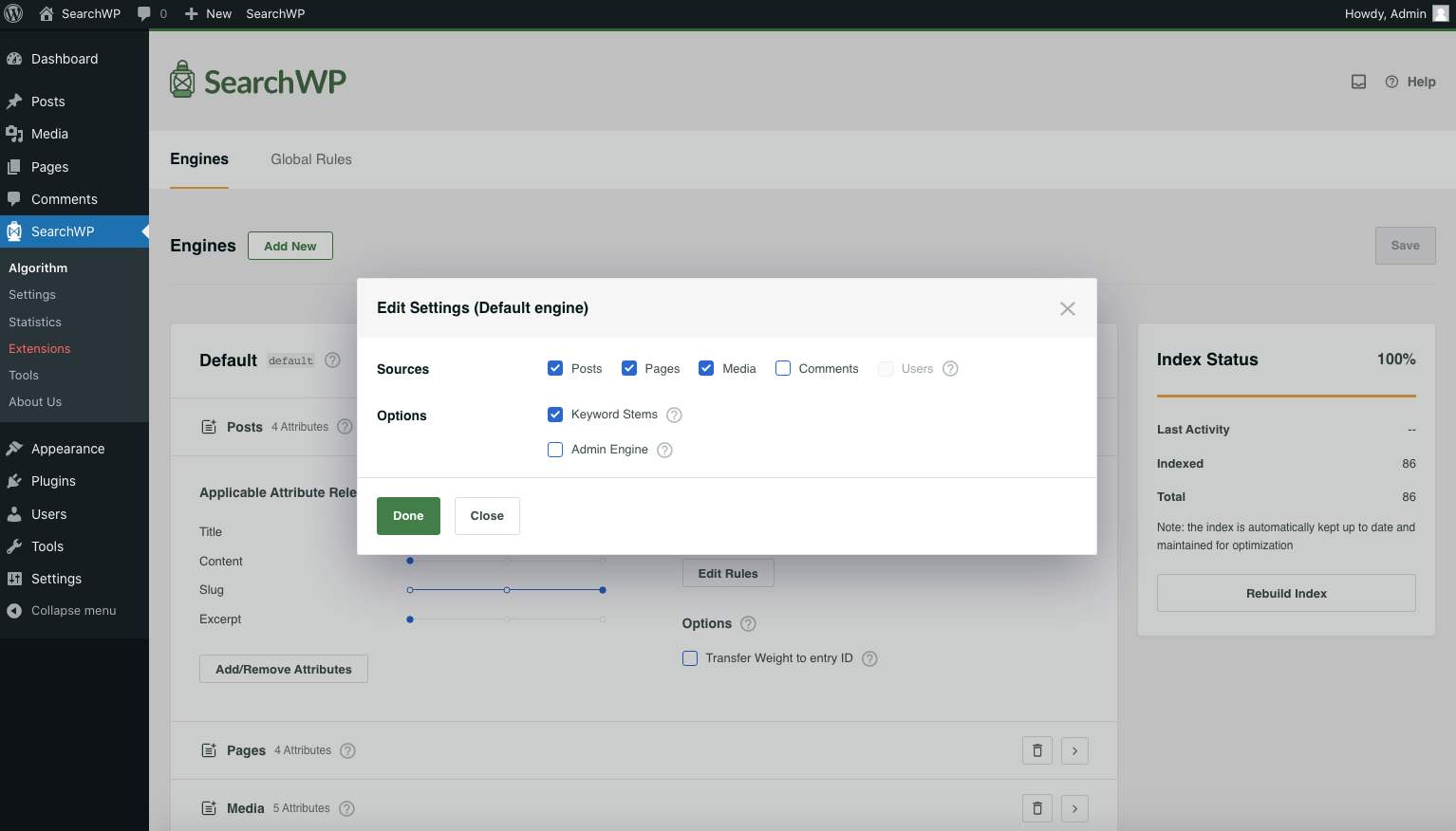Click the Close button in dialog

click(487, 516)
